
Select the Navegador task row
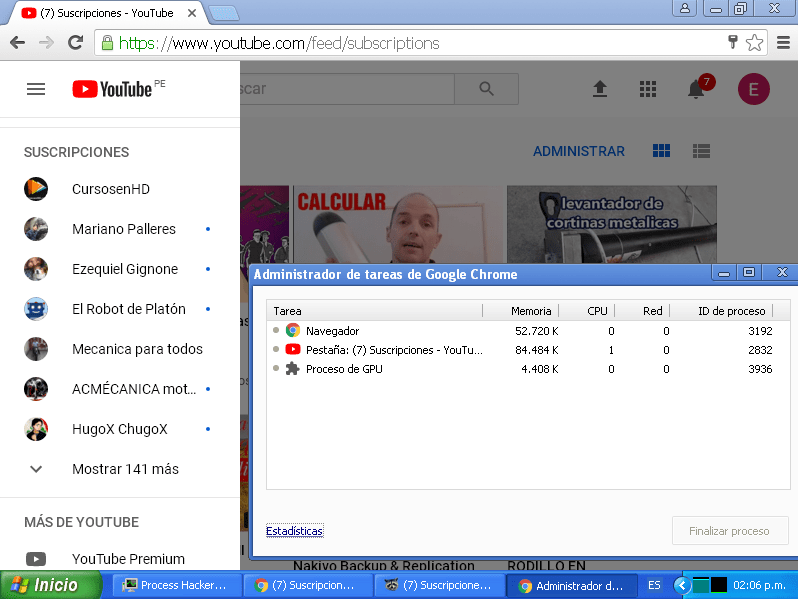point(528,331)
